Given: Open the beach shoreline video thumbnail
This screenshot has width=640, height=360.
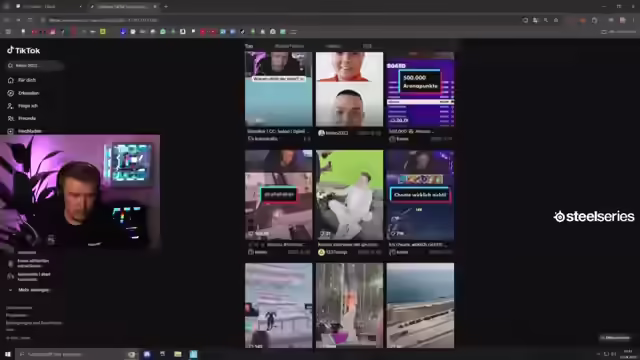Looking at the screenshot, I should point(420,305).
